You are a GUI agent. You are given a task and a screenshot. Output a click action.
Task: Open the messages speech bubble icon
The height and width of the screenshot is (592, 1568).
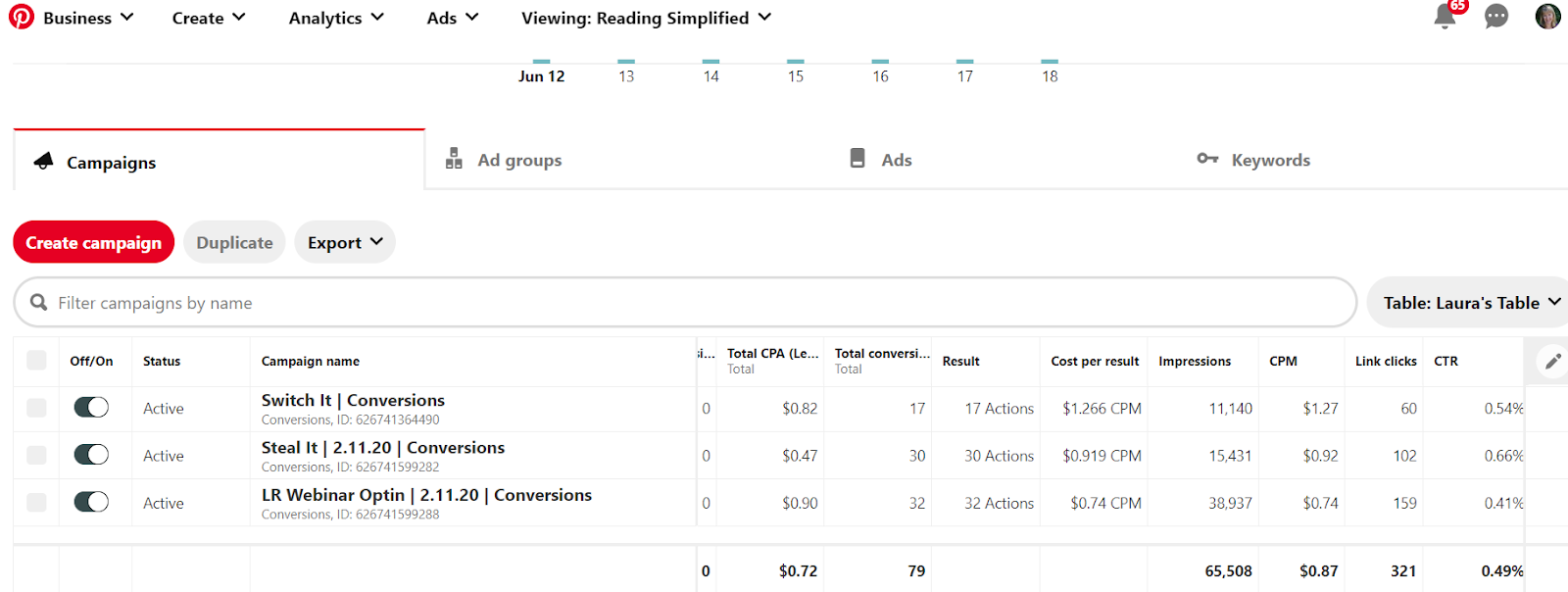click(x=1496, y=17)
